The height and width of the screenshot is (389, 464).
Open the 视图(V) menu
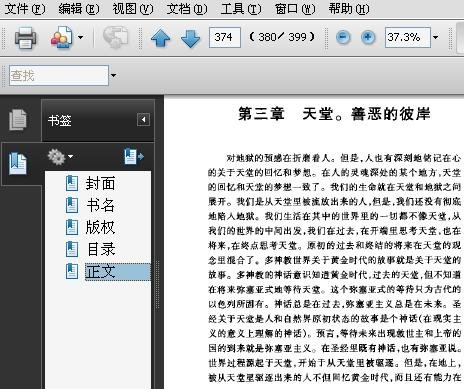coord(133,9)
